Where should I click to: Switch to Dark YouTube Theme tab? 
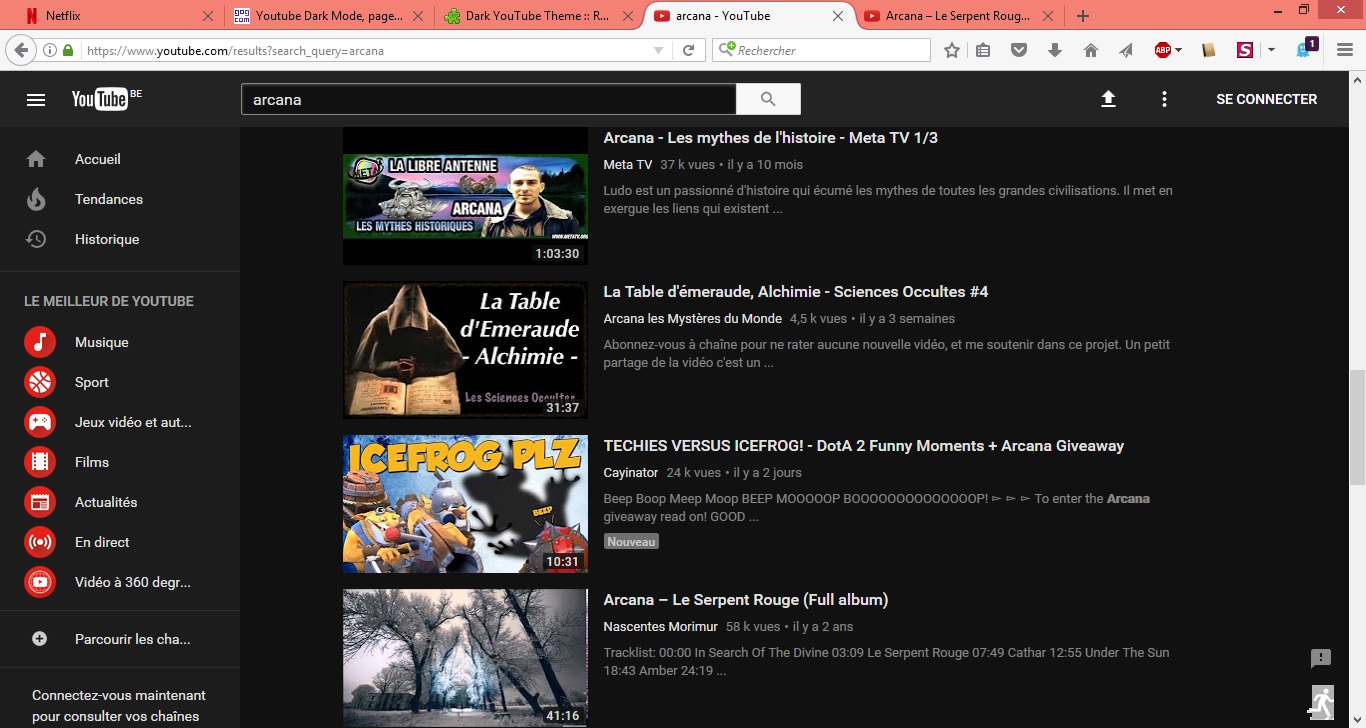[536, 16]
